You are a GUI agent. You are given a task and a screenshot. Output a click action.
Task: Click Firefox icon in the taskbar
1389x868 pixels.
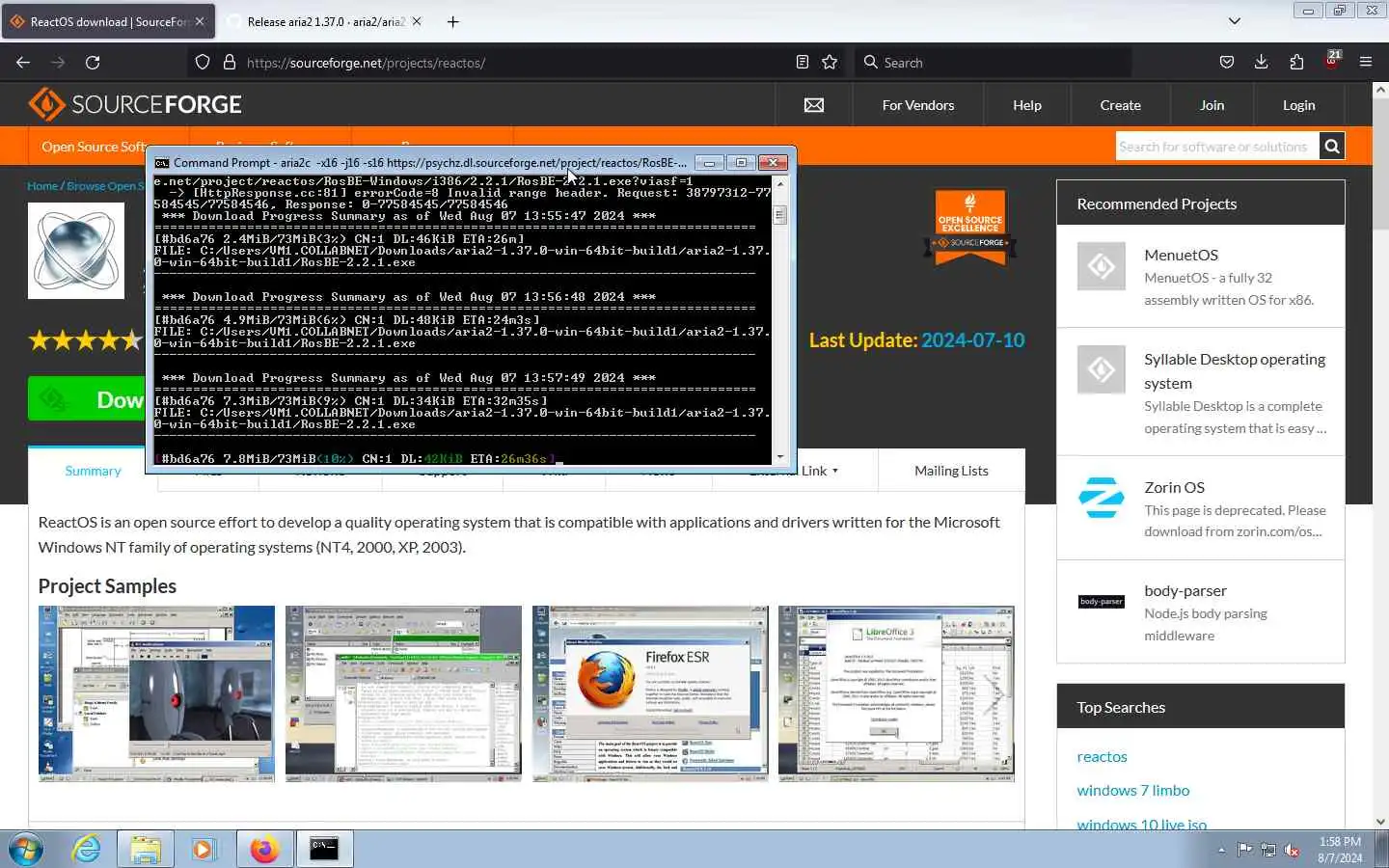(264, 850)
